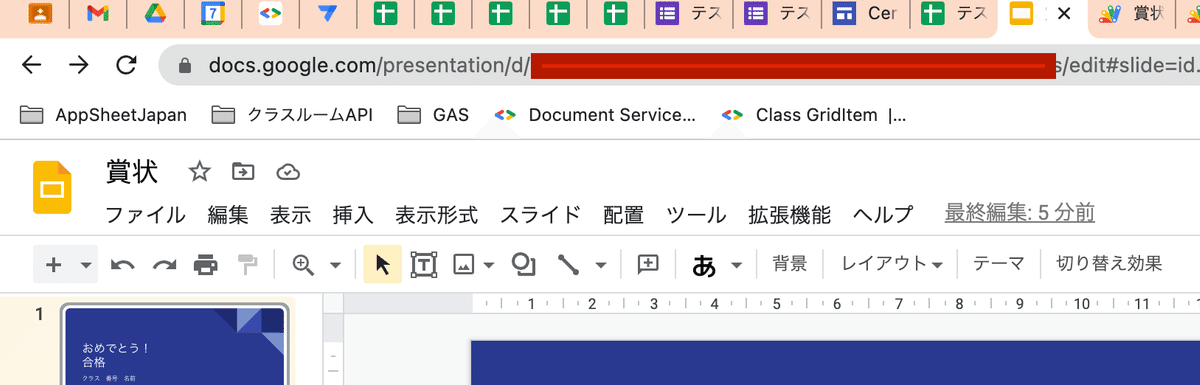
Task: Select the line tool
Action: (x=568, y=265)
